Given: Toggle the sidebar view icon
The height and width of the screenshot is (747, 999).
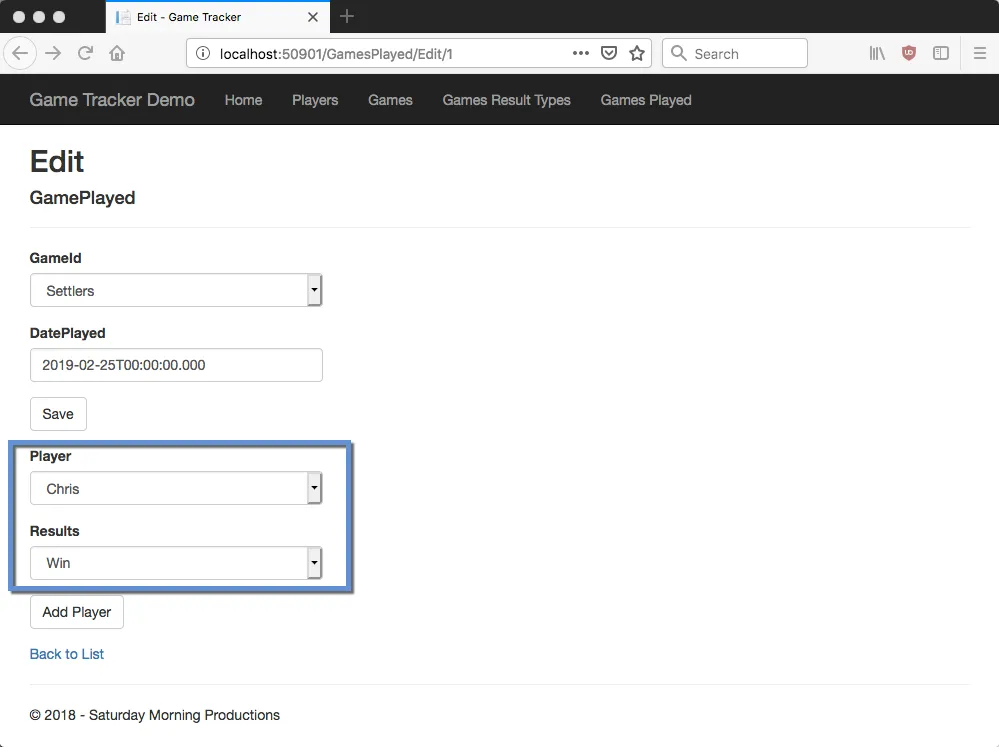Looking at the screenshot, I should (941, 53).
